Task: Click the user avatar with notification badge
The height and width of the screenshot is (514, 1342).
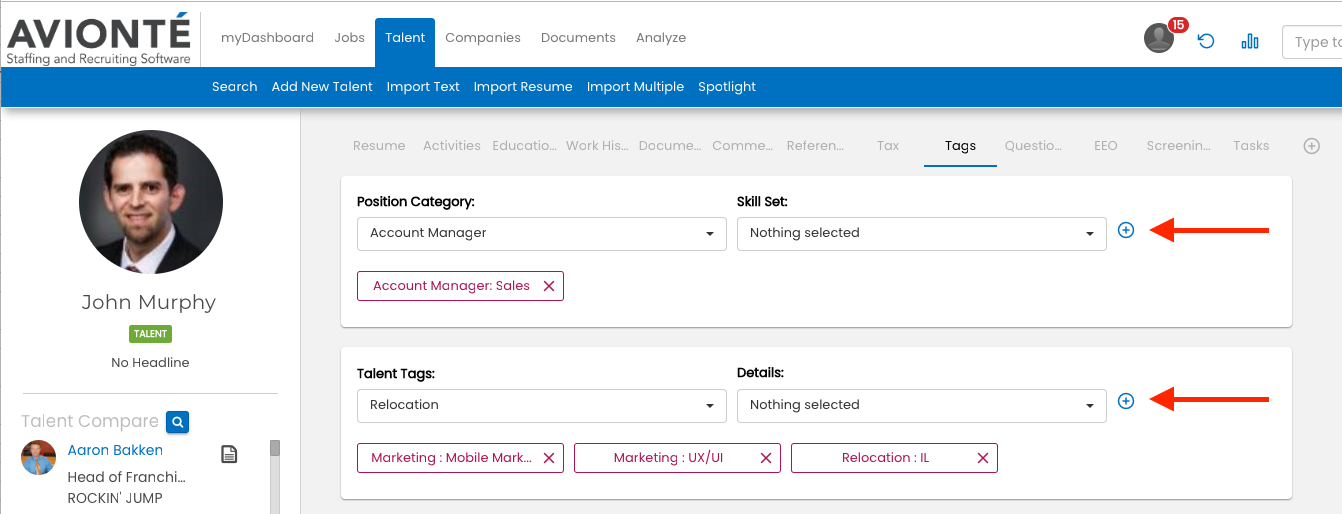Action: [x=1159, y=39]
